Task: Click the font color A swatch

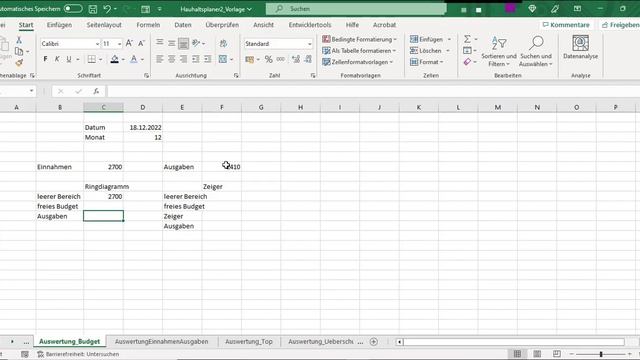Action: coord(133,59)
